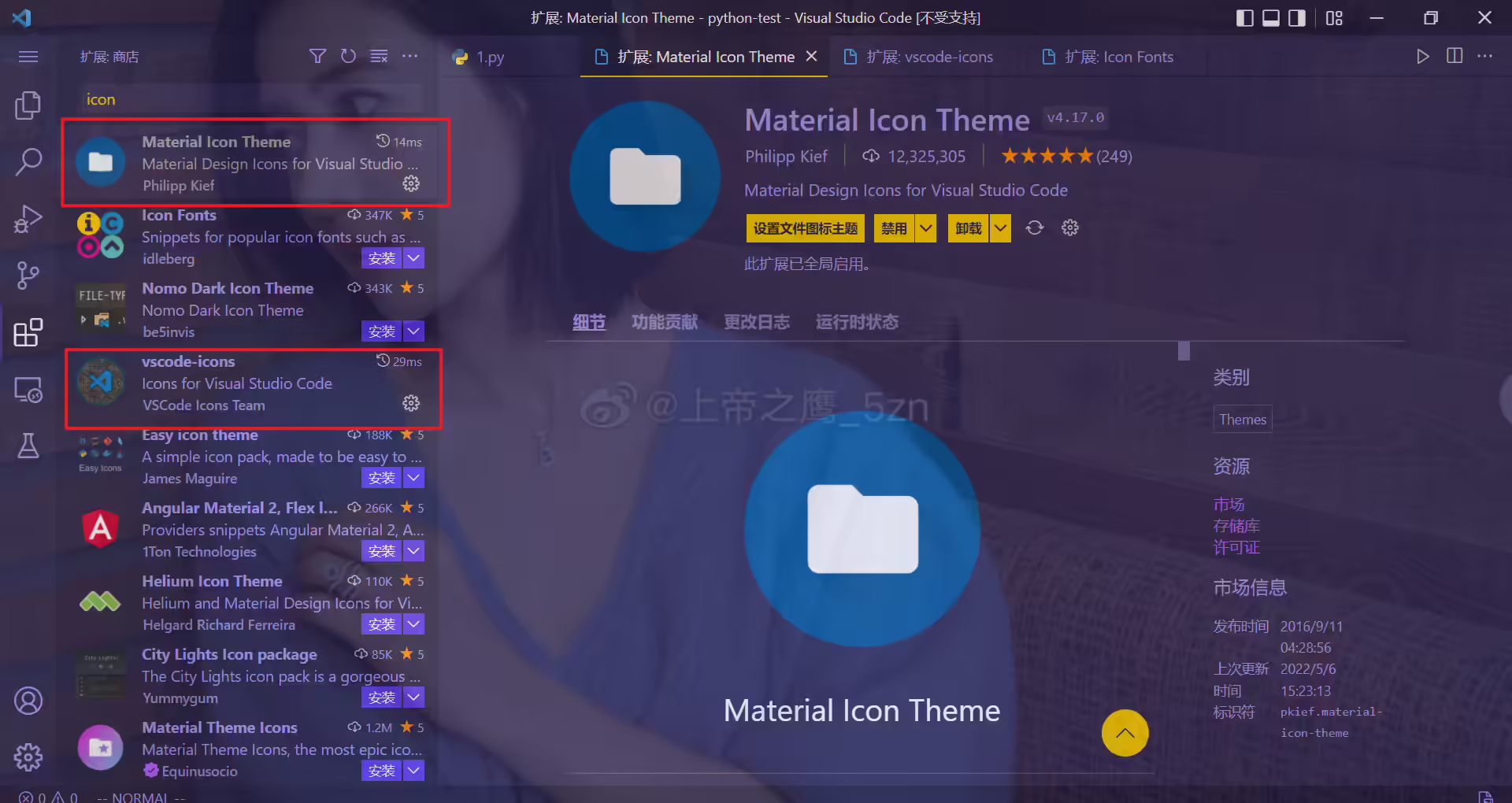
Task: Select the 运行时状态 tab
Action: 857,322
